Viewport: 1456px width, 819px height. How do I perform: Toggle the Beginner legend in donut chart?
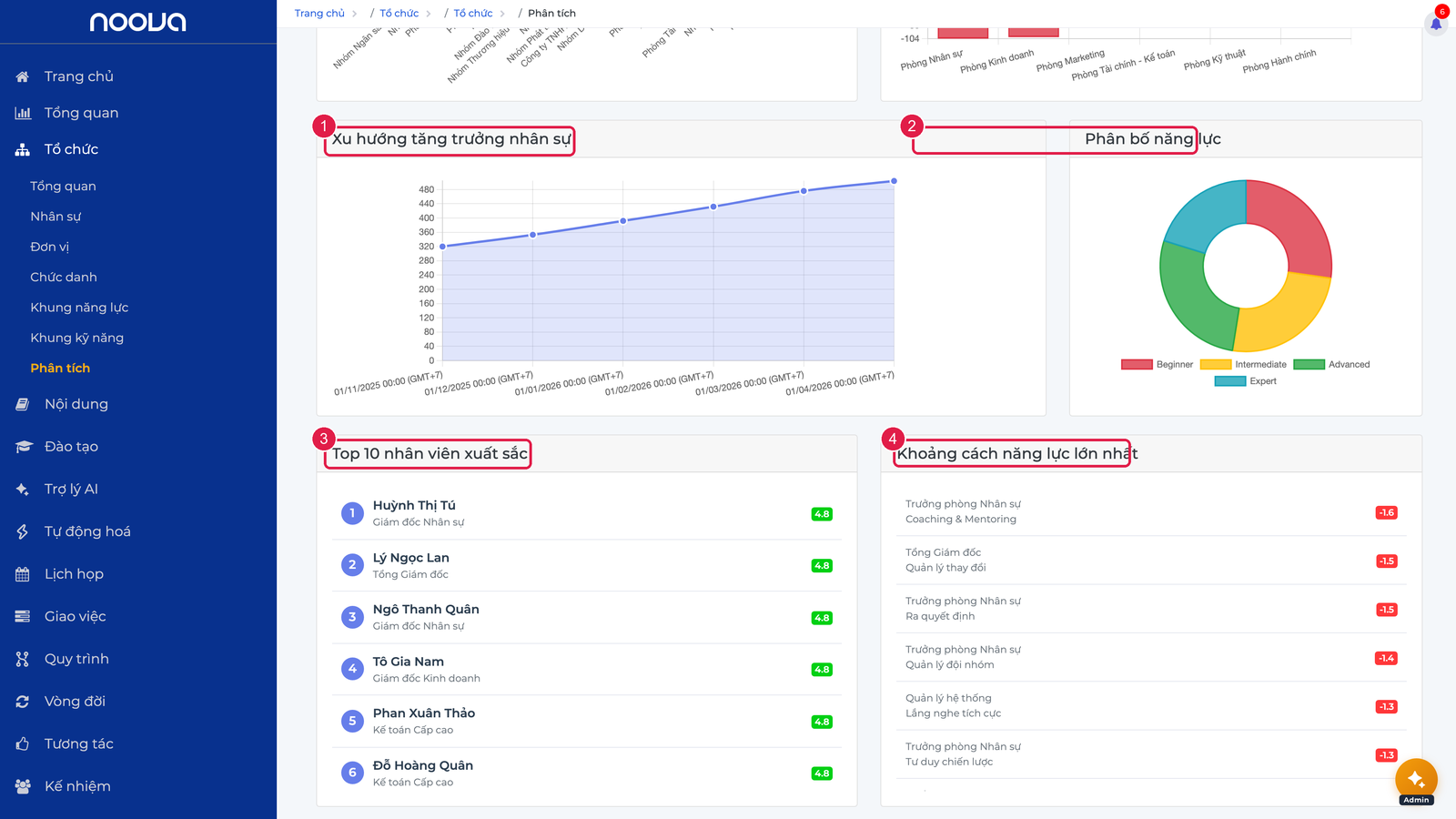pos(1157,364)
